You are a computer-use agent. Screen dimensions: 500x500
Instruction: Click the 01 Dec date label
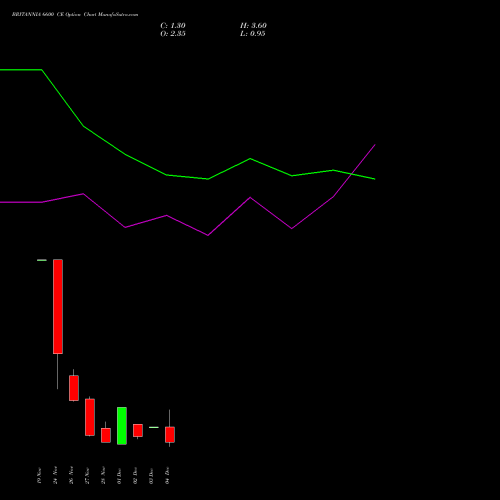click(119, 475)
